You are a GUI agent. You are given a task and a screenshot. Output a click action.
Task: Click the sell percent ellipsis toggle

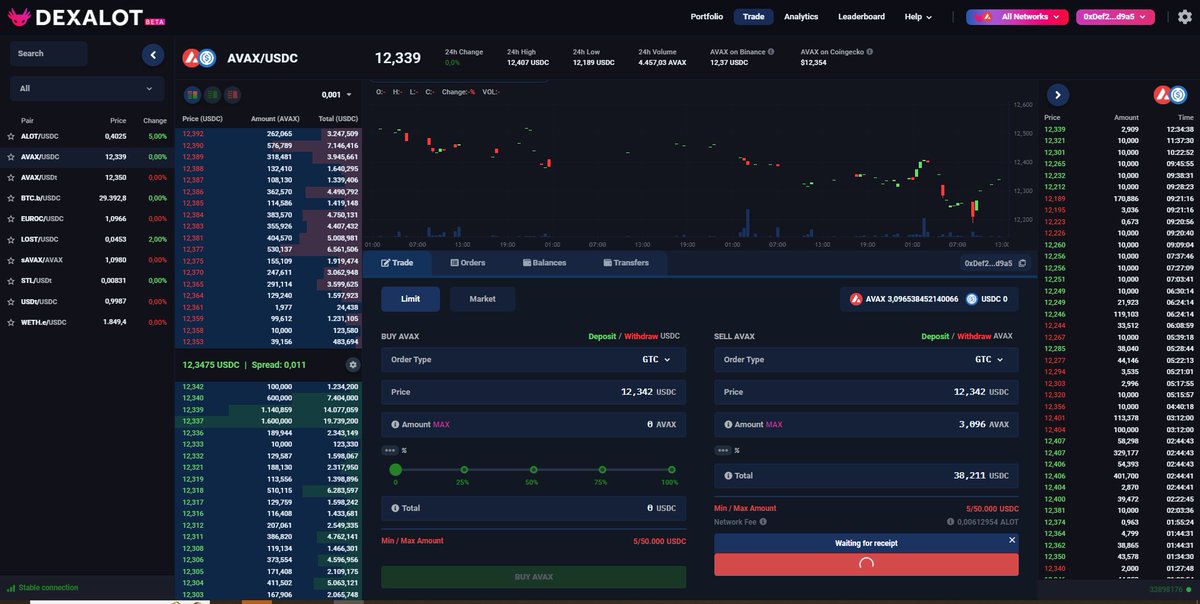(x=723, y=450)
